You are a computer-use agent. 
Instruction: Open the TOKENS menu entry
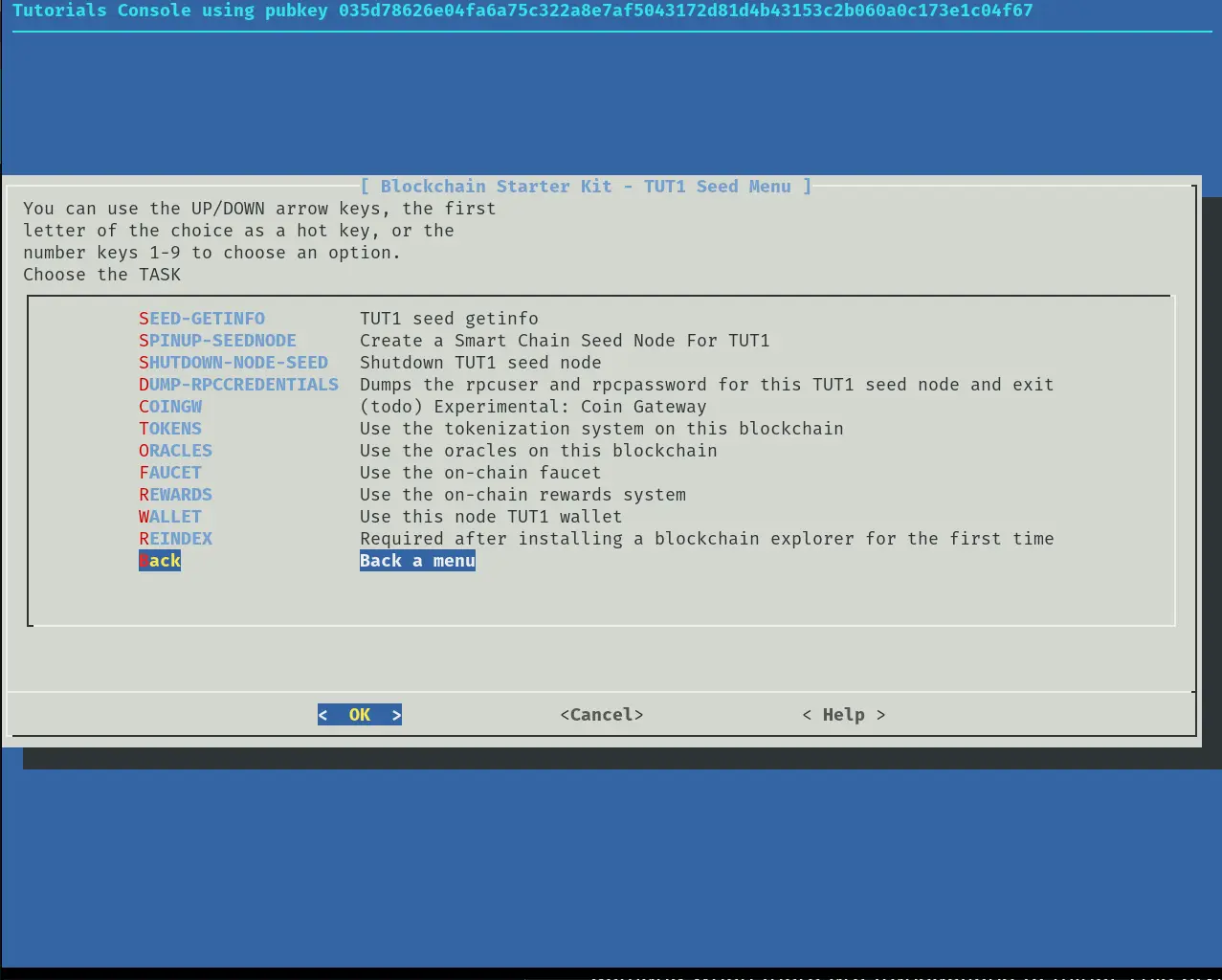(x=170, y=429)
